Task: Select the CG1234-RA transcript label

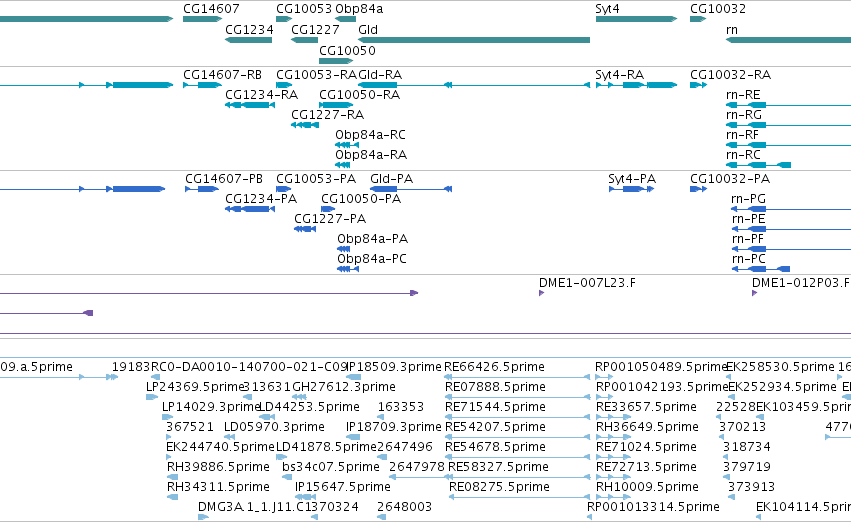Action: tap(262, 95)
